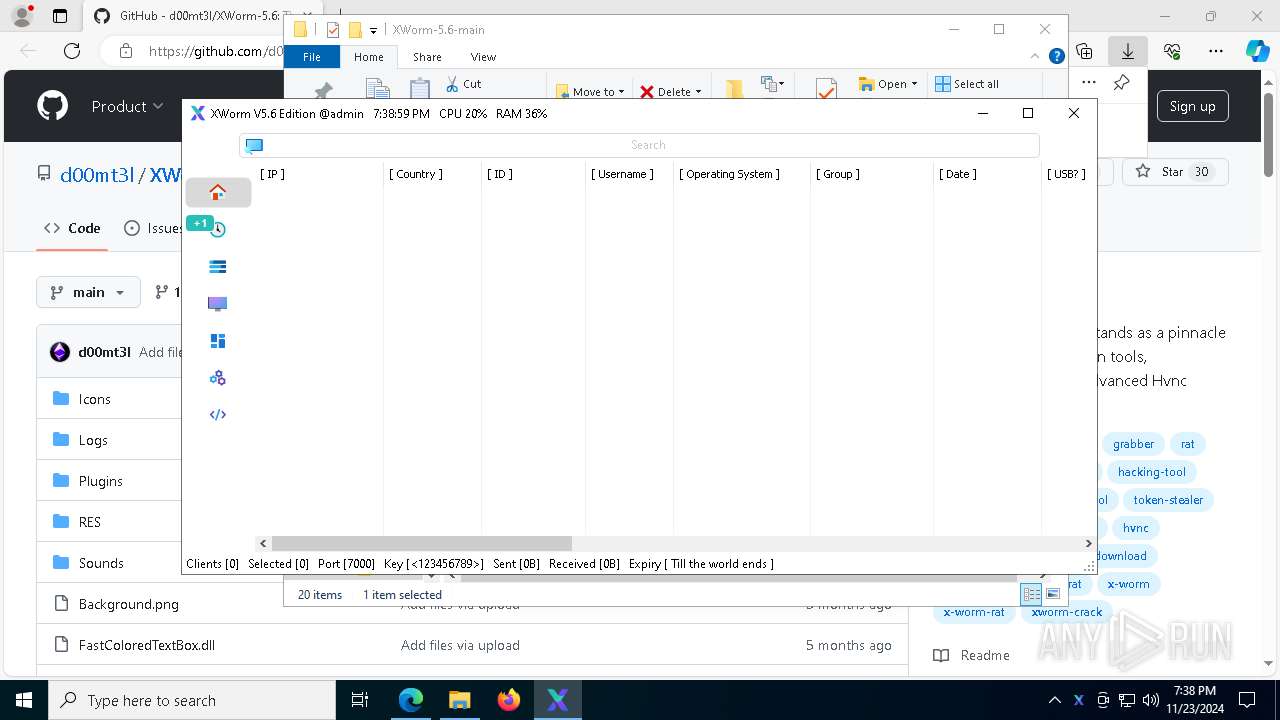Click the Sign up button on GitHub
Screen dimensions: 1280x720
(1193, 106)
